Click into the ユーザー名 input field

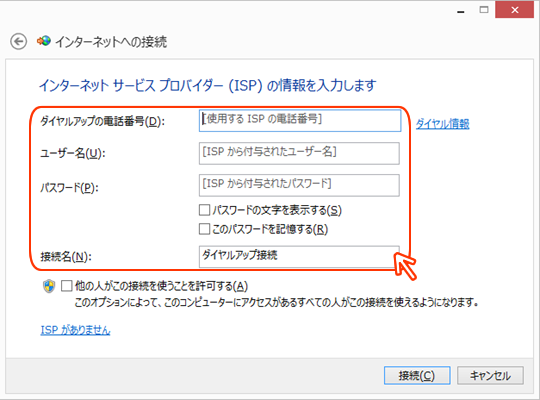point(299,153)
